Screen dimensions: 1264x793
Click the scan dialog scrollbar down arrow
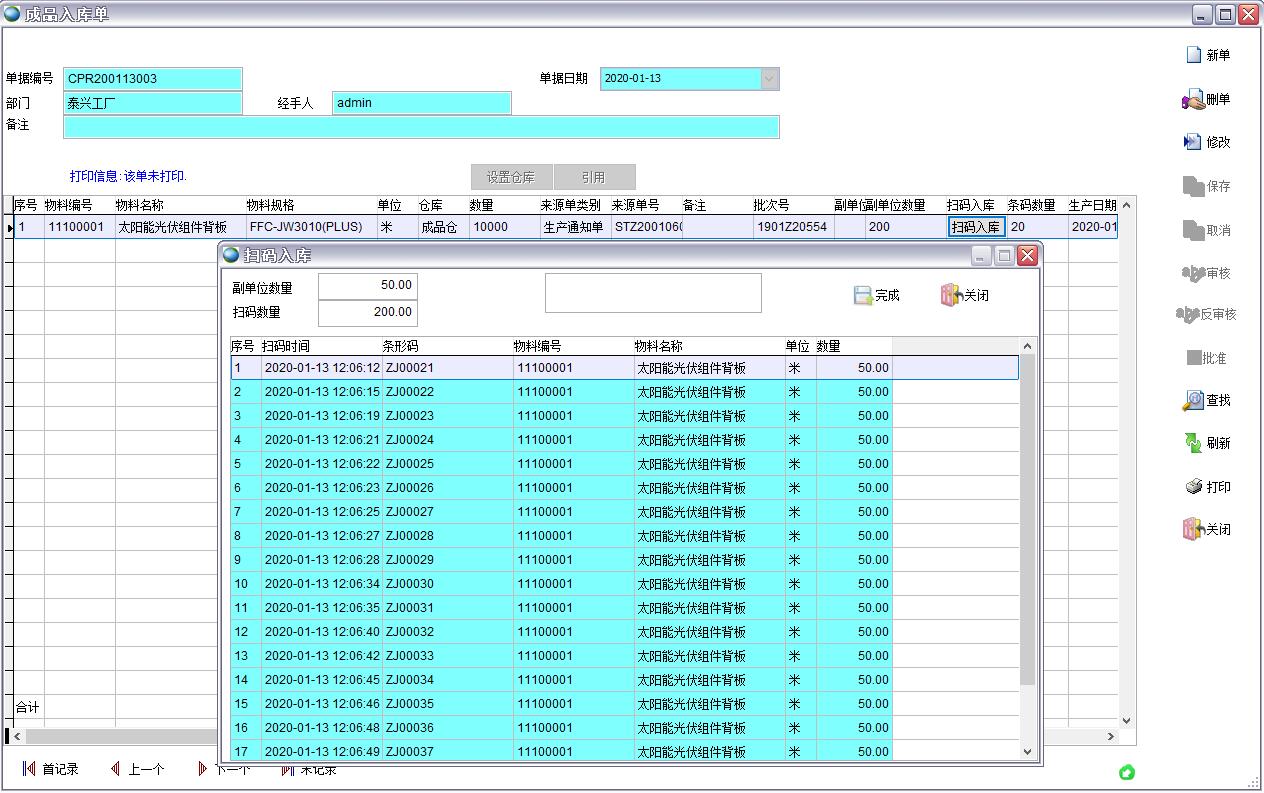point(1027,751)
